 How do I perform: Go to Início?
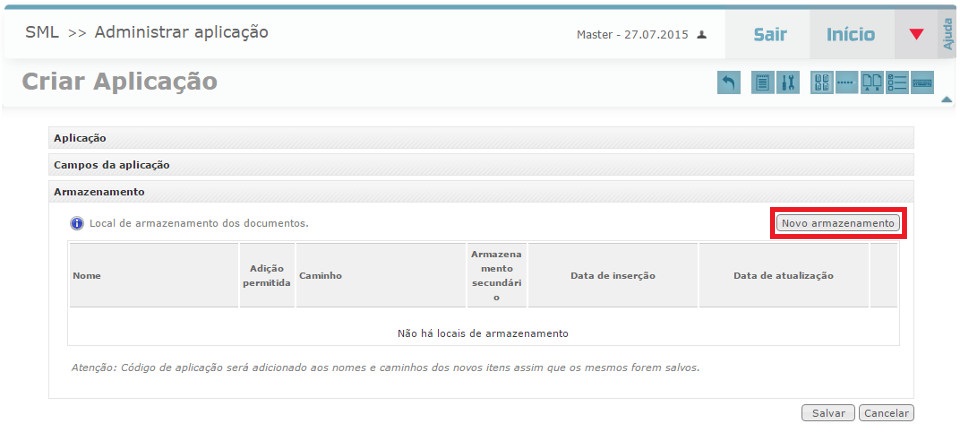pos(850,34)
